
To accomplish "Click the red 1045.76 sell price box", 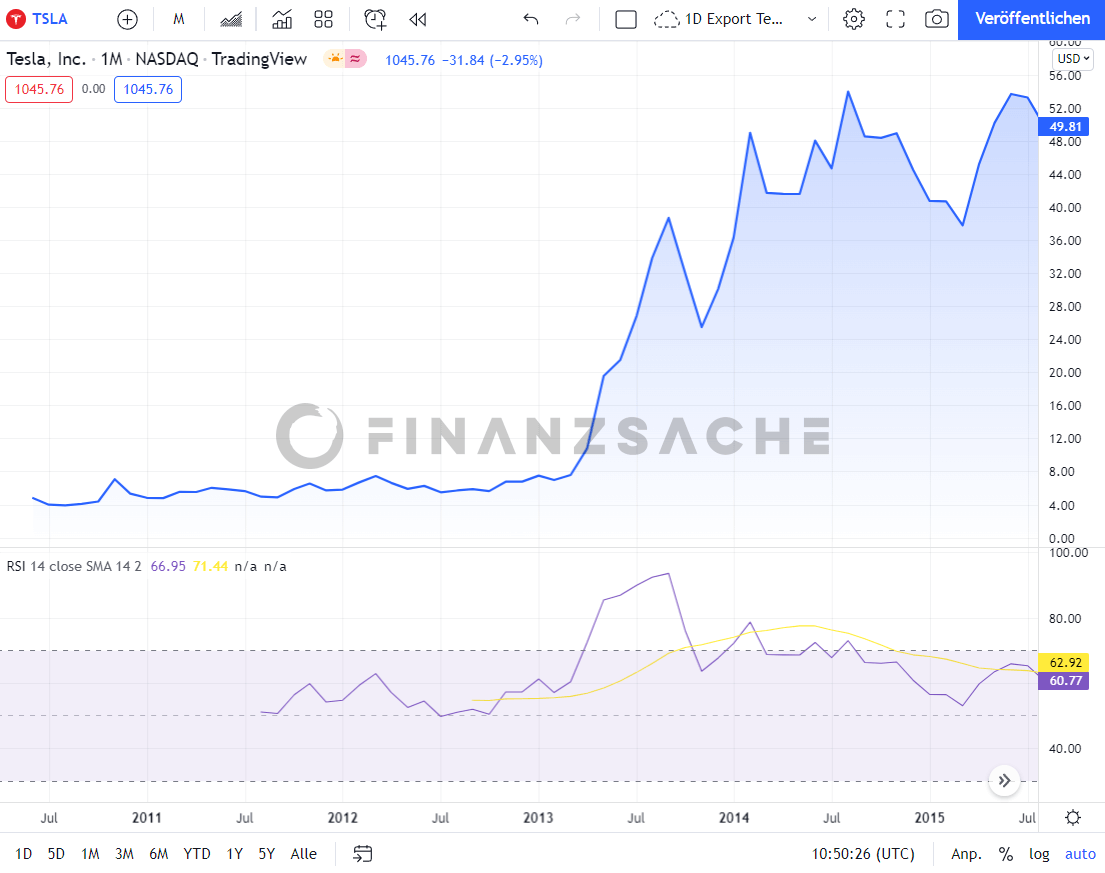I will [x=39, y=89].
